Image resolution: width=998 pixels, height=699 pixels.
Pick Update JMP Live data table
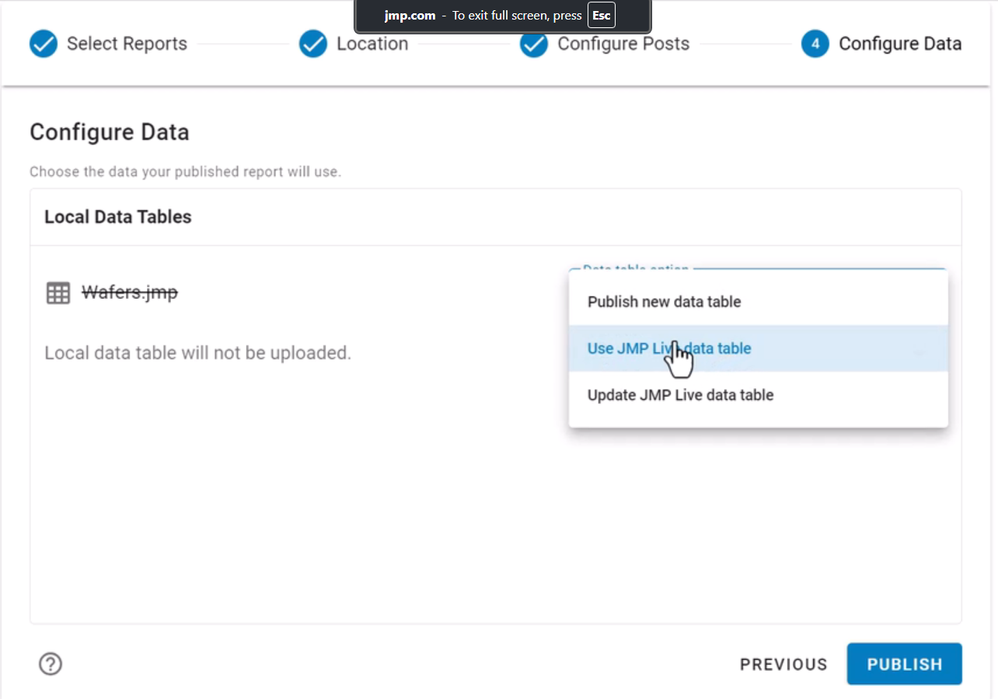click(x=680, y=395)
